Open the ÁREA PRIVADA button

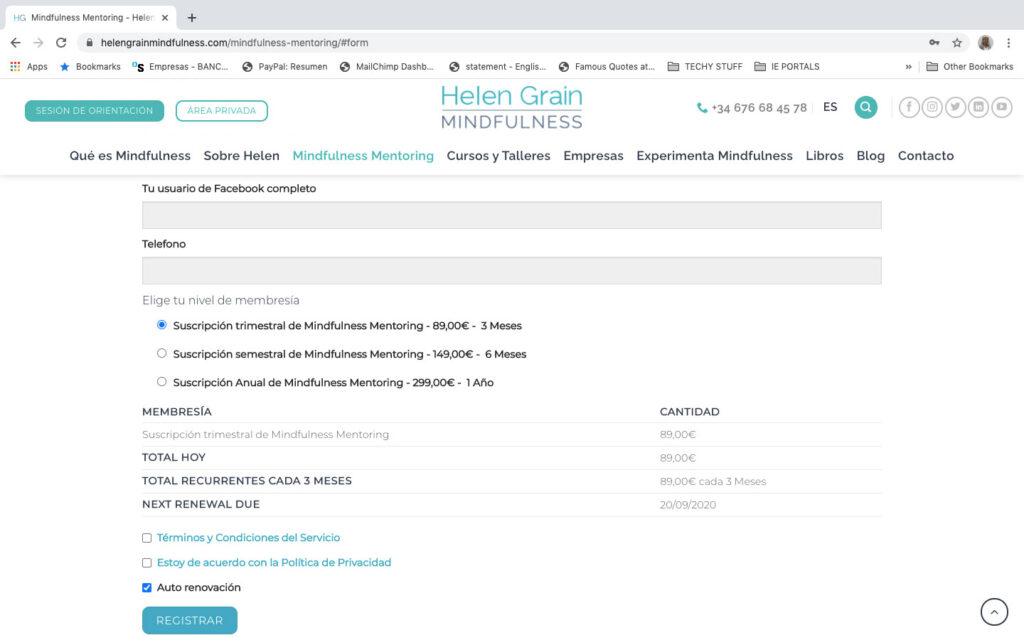pos(221,111)
